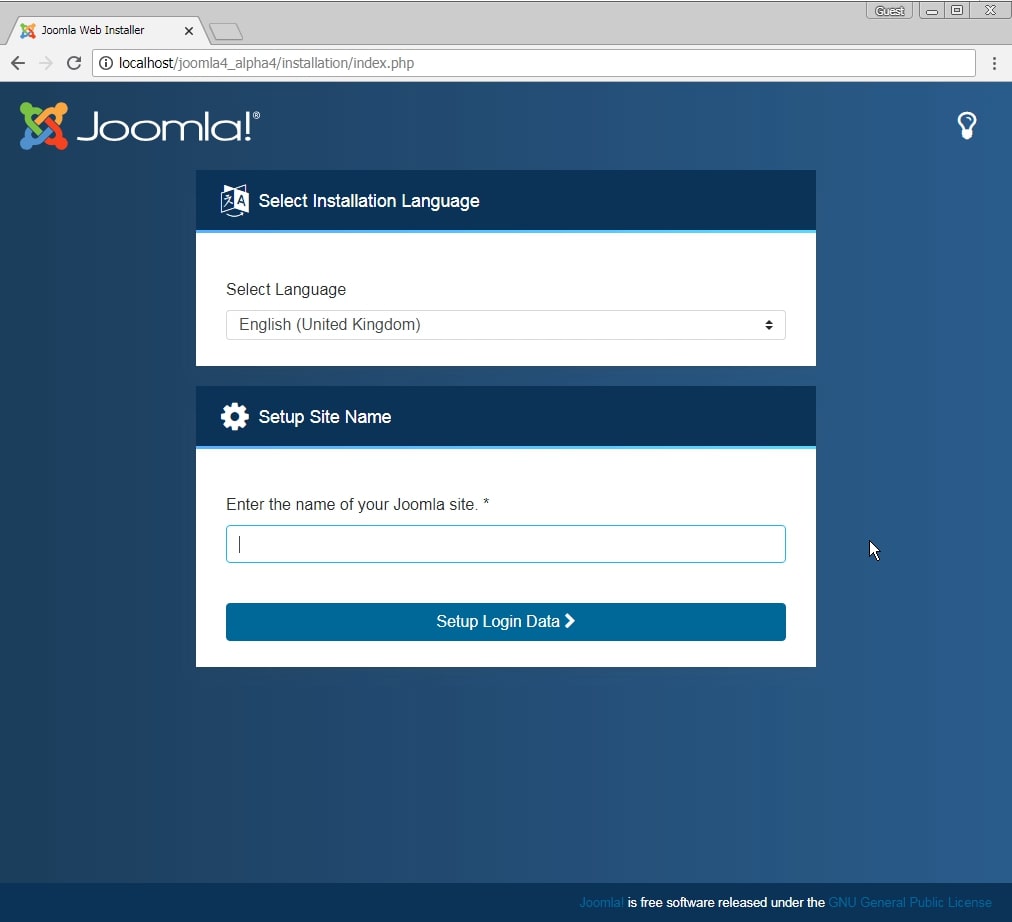Screen dimensions: 1012x922
Task: Click the Setup Site Name heading
Action: coord(325,417)
